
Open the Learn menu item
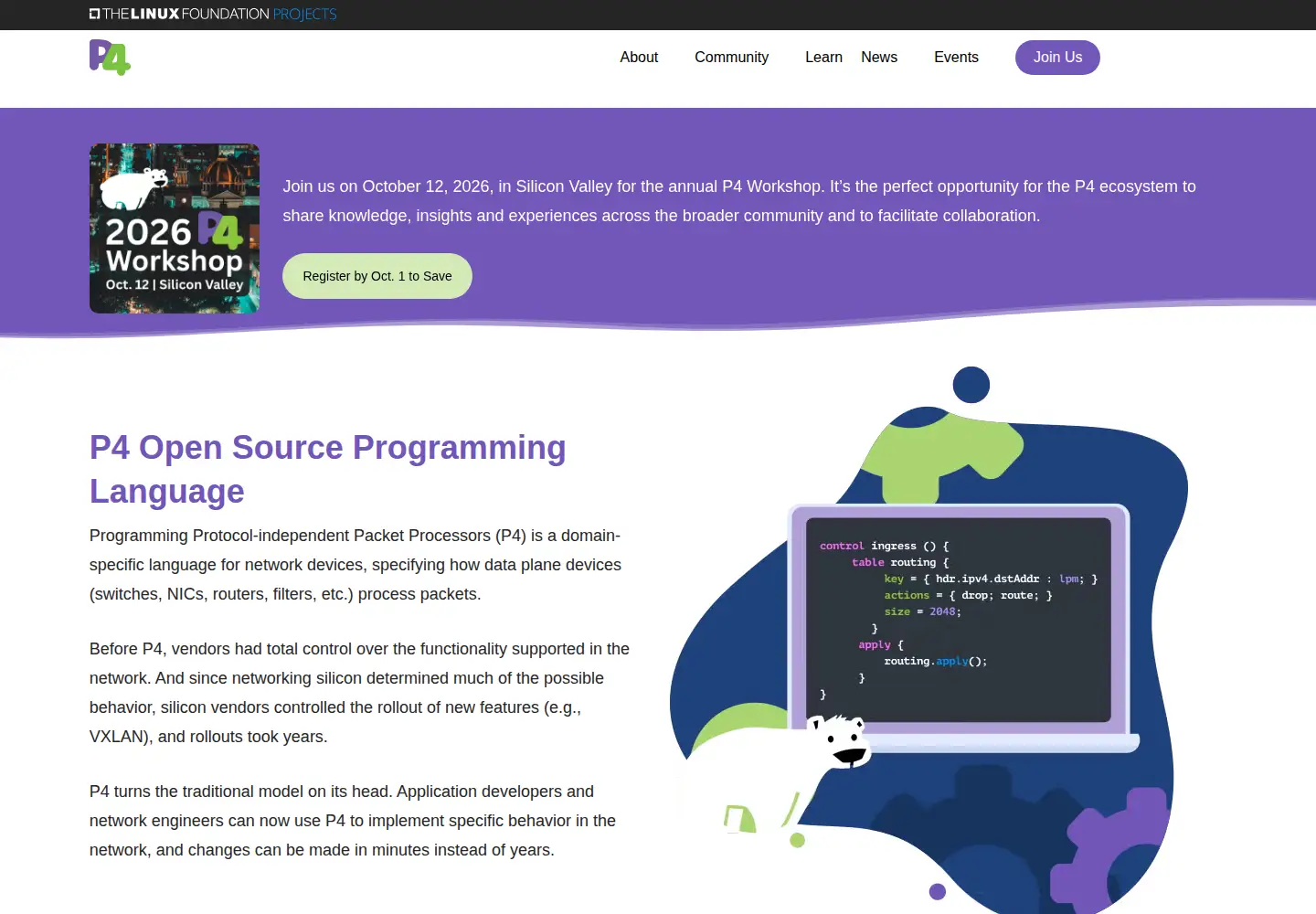pos(823,58)
